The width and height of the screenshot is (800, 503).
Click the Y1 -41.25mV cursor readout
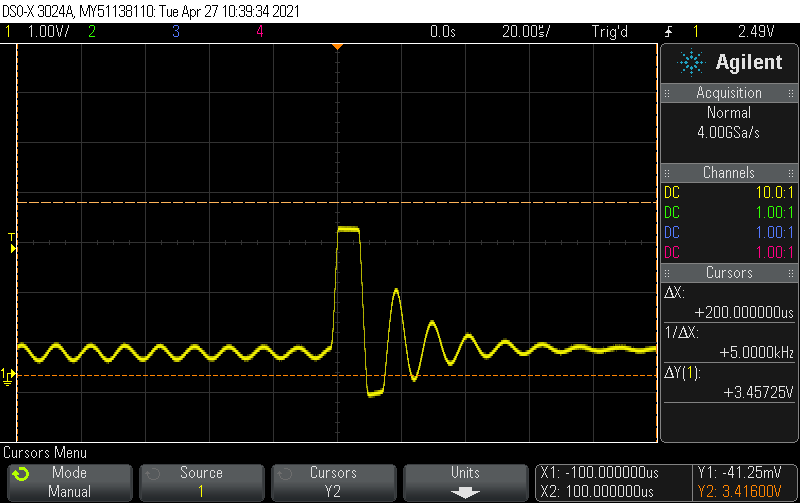tap(739, 473)
